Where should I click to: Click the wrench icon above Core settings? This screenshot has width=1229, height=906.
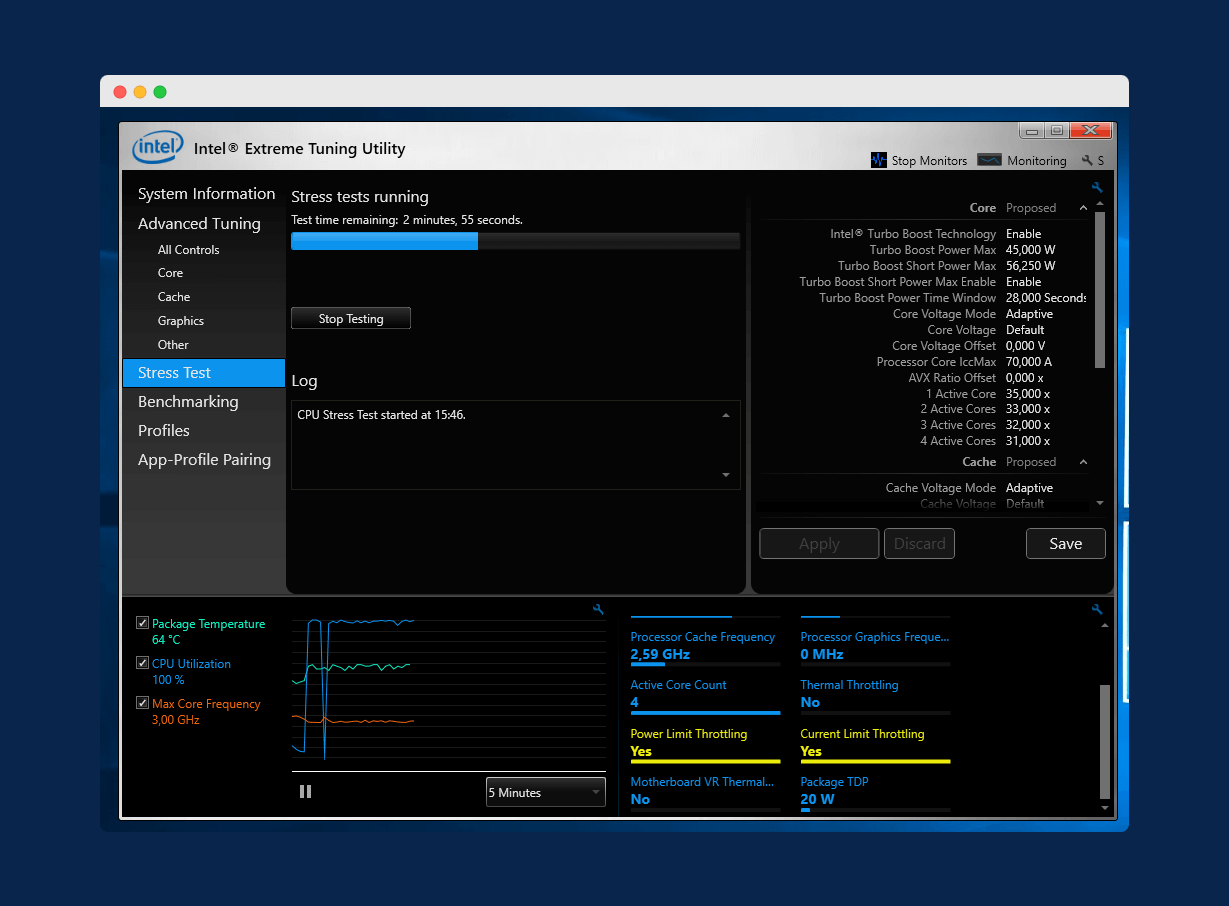coord(1097,188)
